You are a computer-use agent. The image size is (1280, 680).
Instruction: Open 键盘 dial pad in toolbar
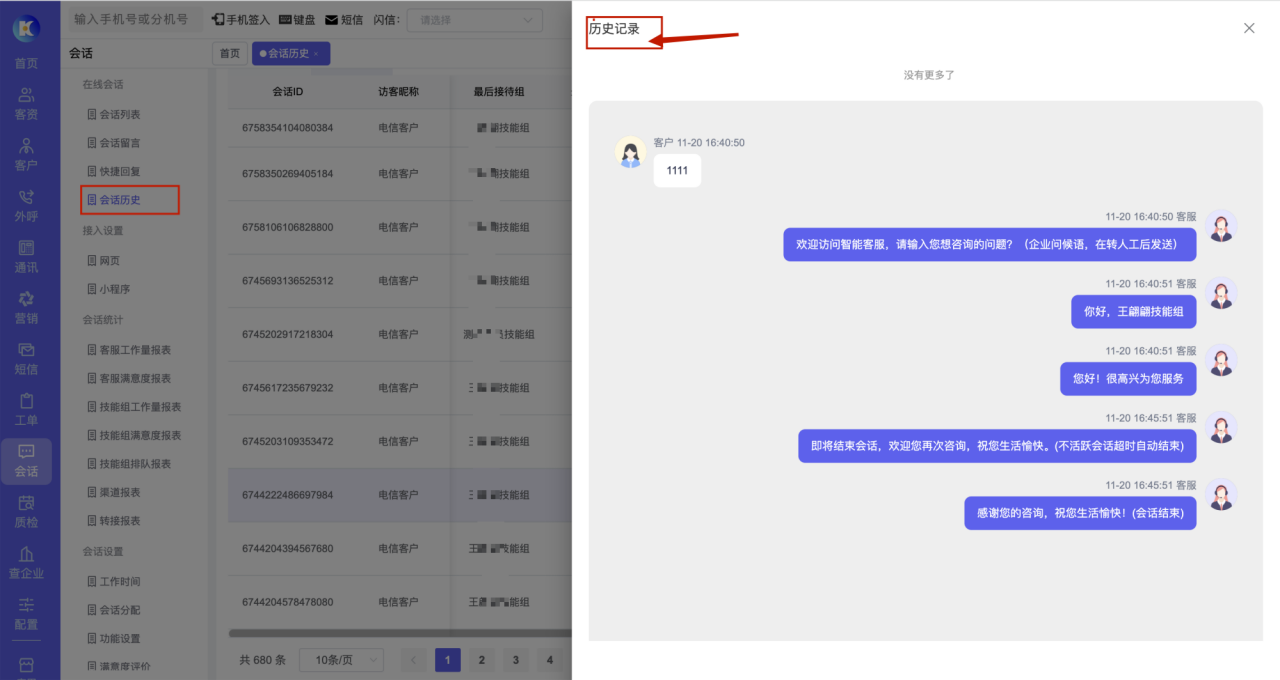297,19
